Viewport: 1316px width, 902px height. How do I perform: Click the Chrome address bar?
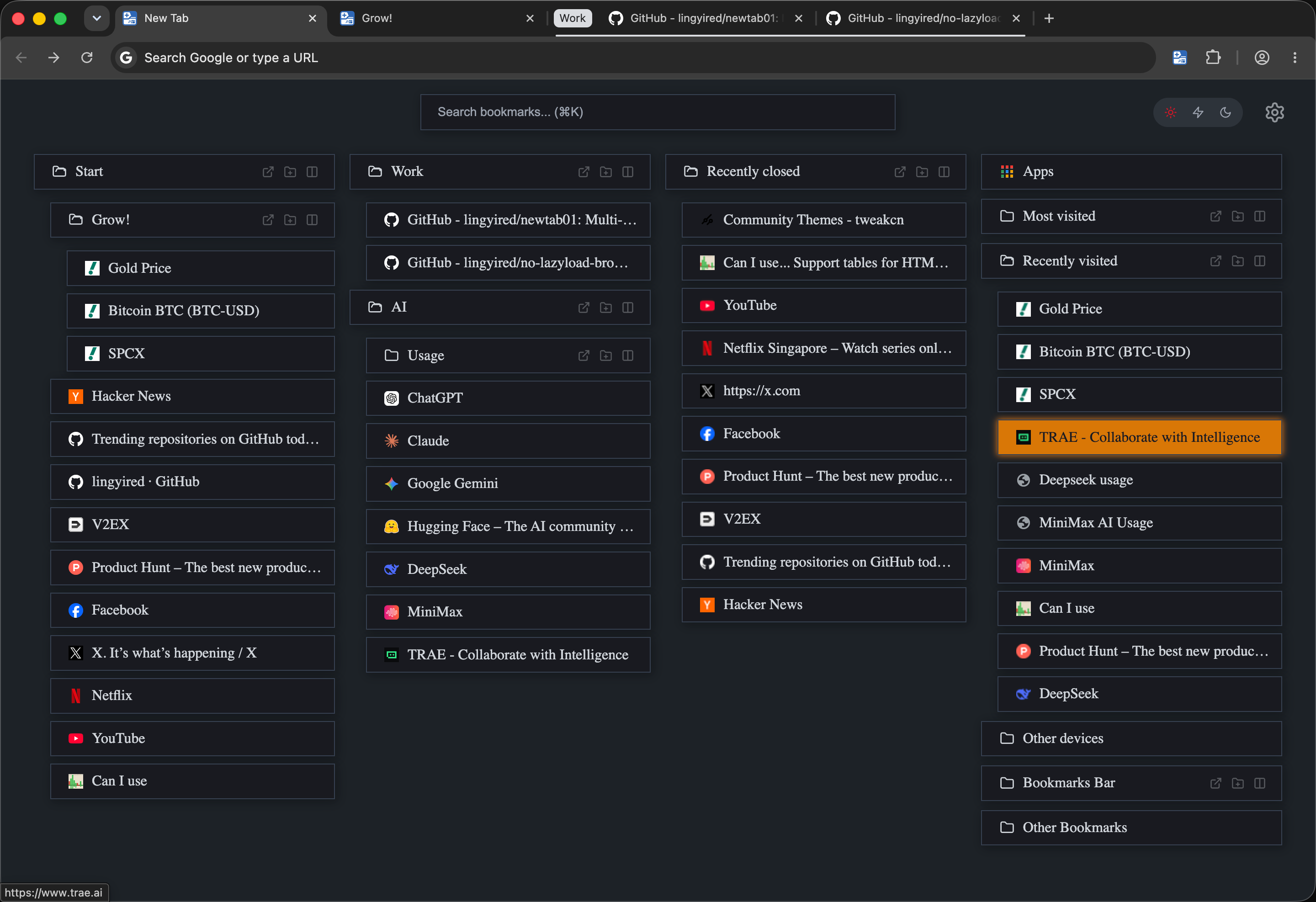[x=633, y=58]
